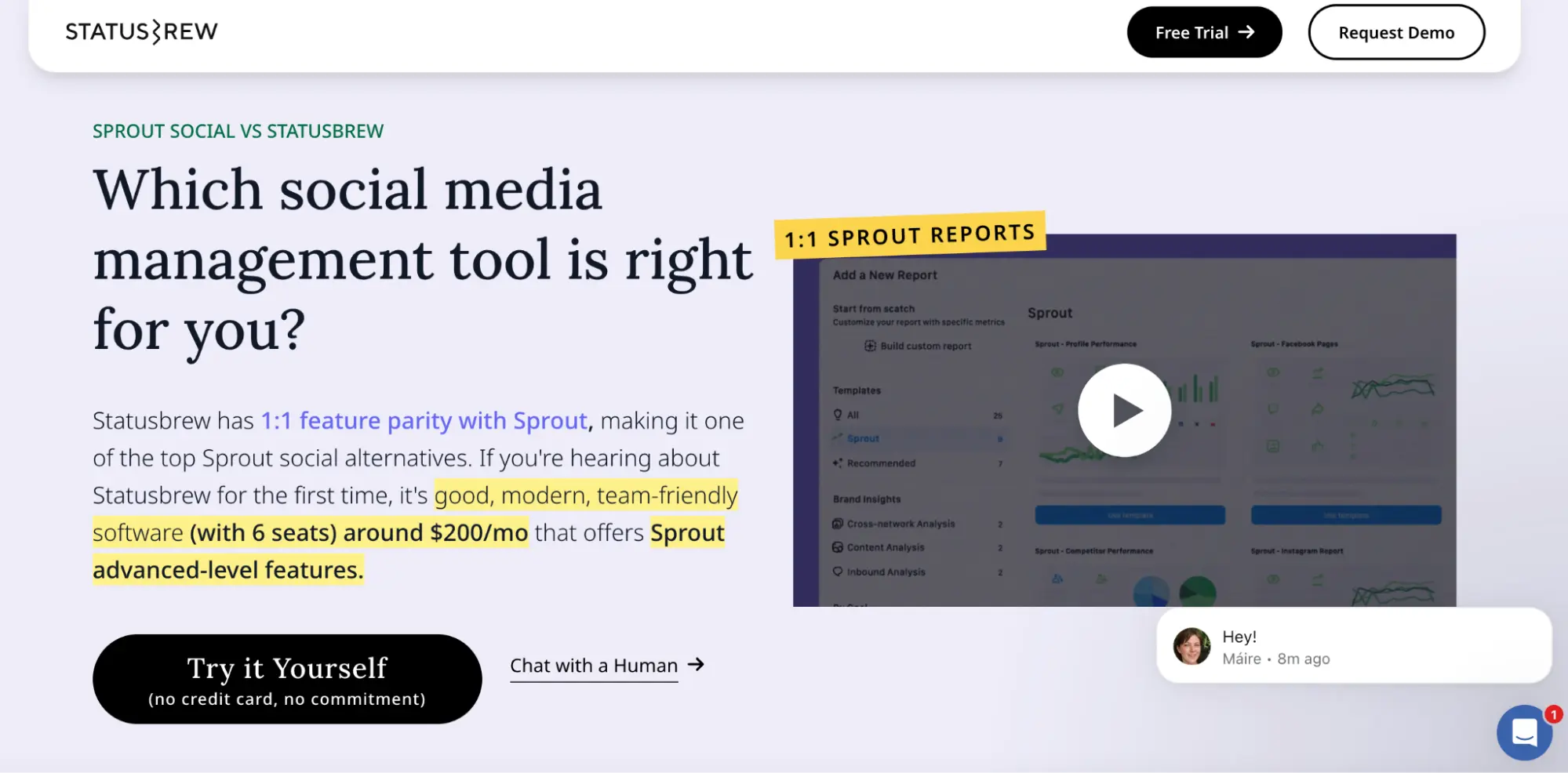The image size is (1568, 773).
Task: Open the Chat with a Human link
Action: [594, 665]
